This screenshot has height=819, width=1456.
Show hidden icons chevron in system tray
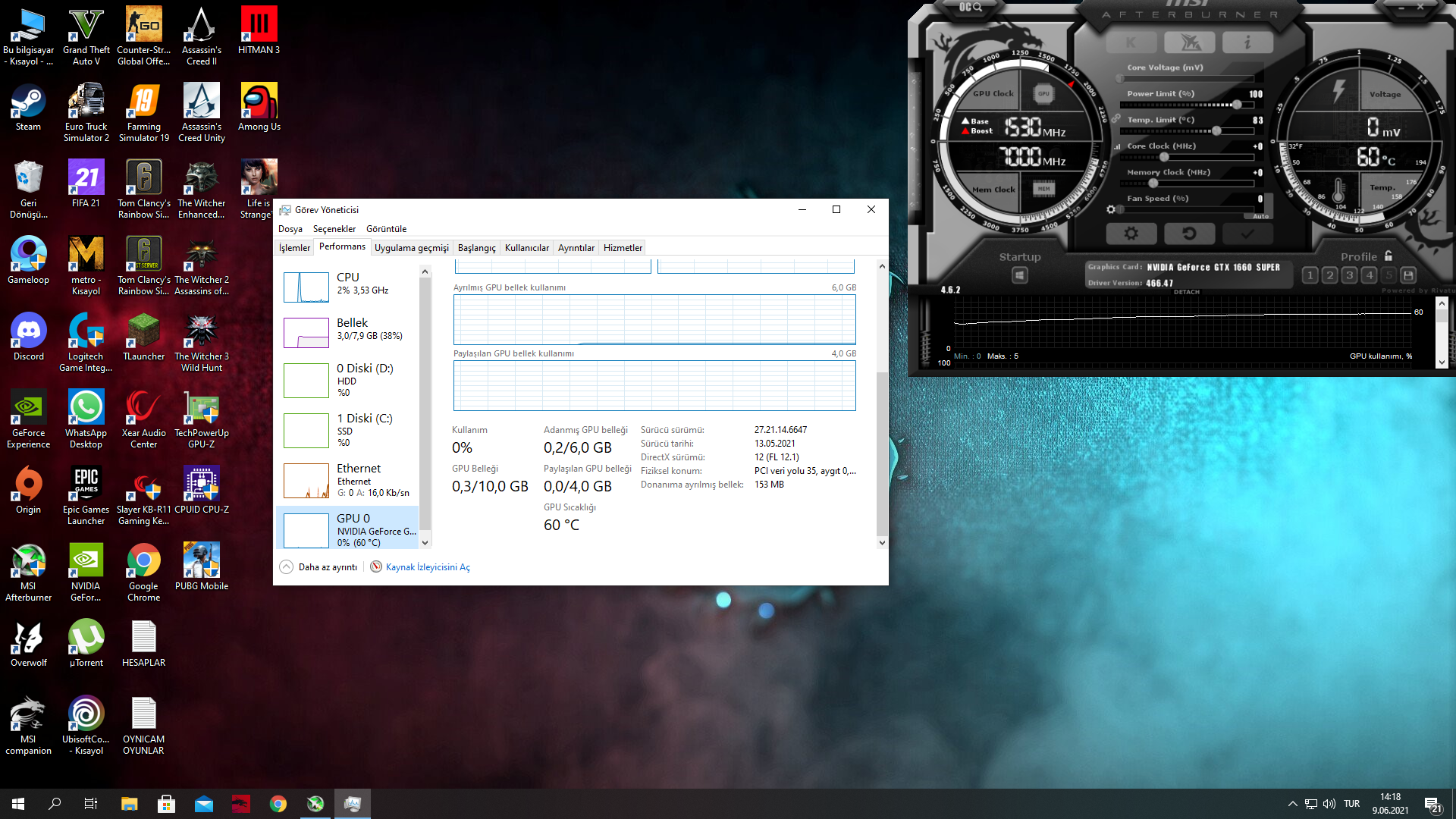1292,804
